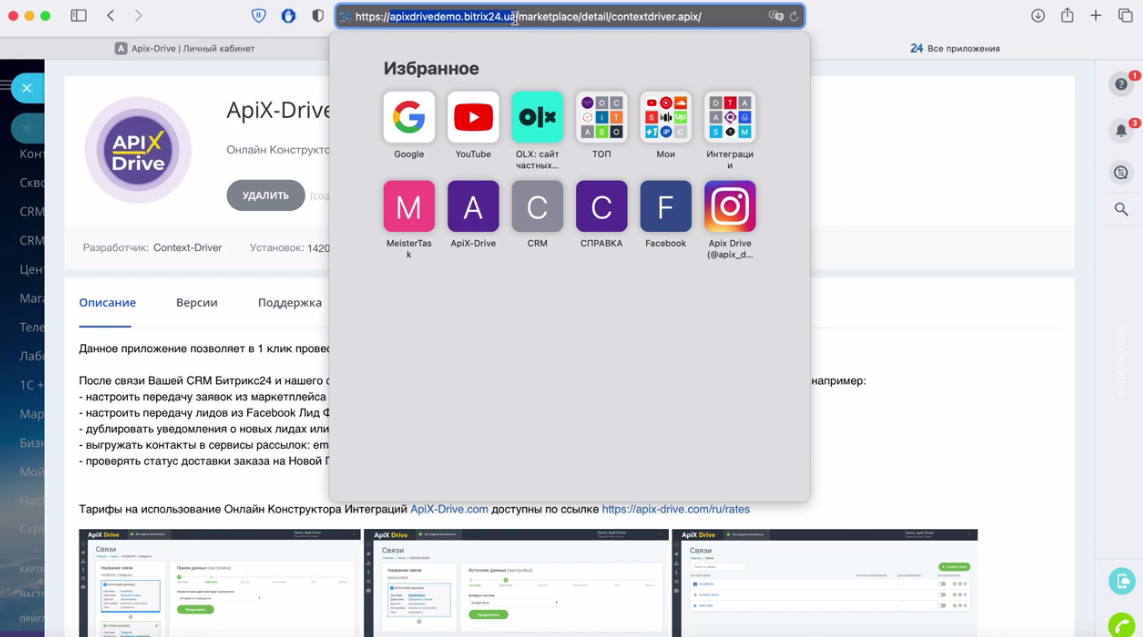Open Bitrix24 help question icon

(x=1121, y=85)
